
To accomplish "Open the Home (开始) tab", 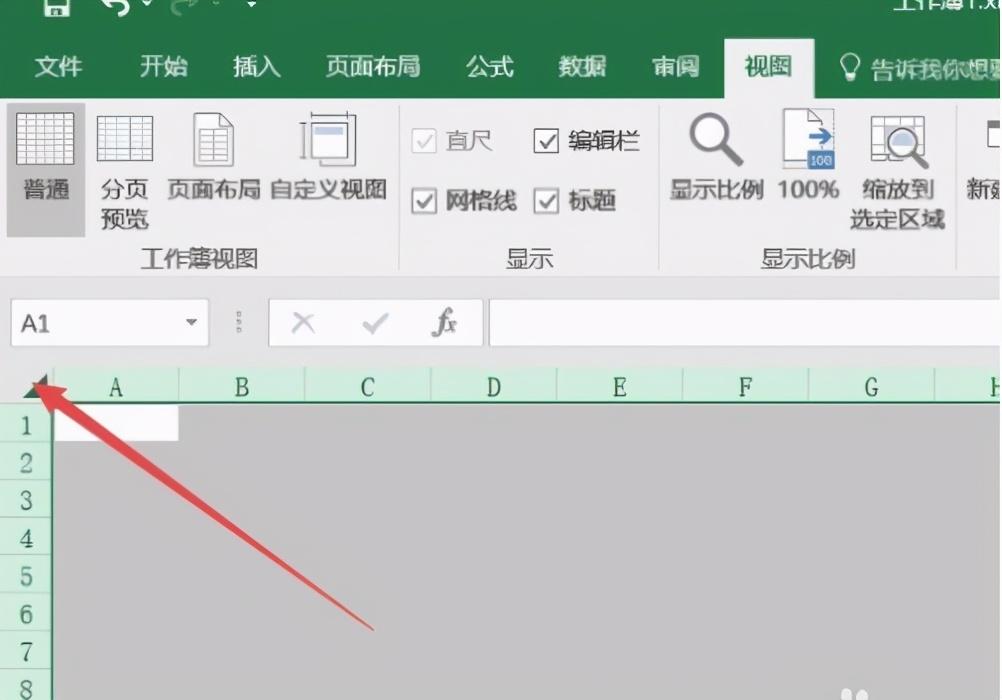I will (164, 66).
